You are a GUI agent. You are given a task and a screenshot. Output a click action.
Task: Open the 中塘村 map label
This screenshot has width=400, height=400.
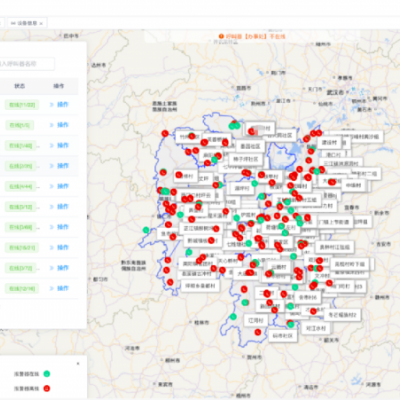(353, 185)
